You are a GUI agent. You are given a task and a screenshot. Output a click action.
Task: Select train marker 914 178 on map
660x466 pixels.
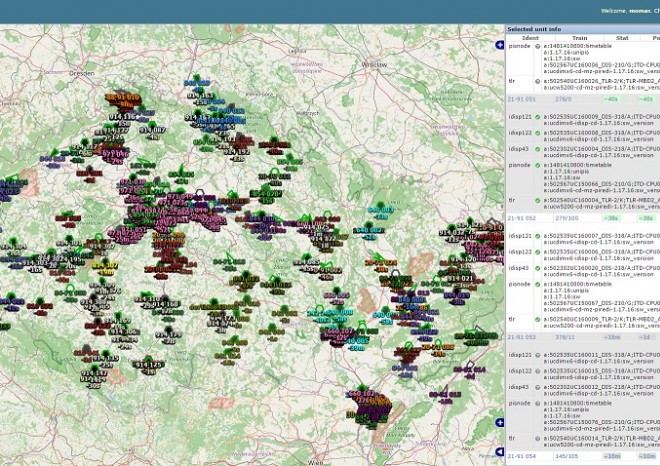tap(168, 335)
